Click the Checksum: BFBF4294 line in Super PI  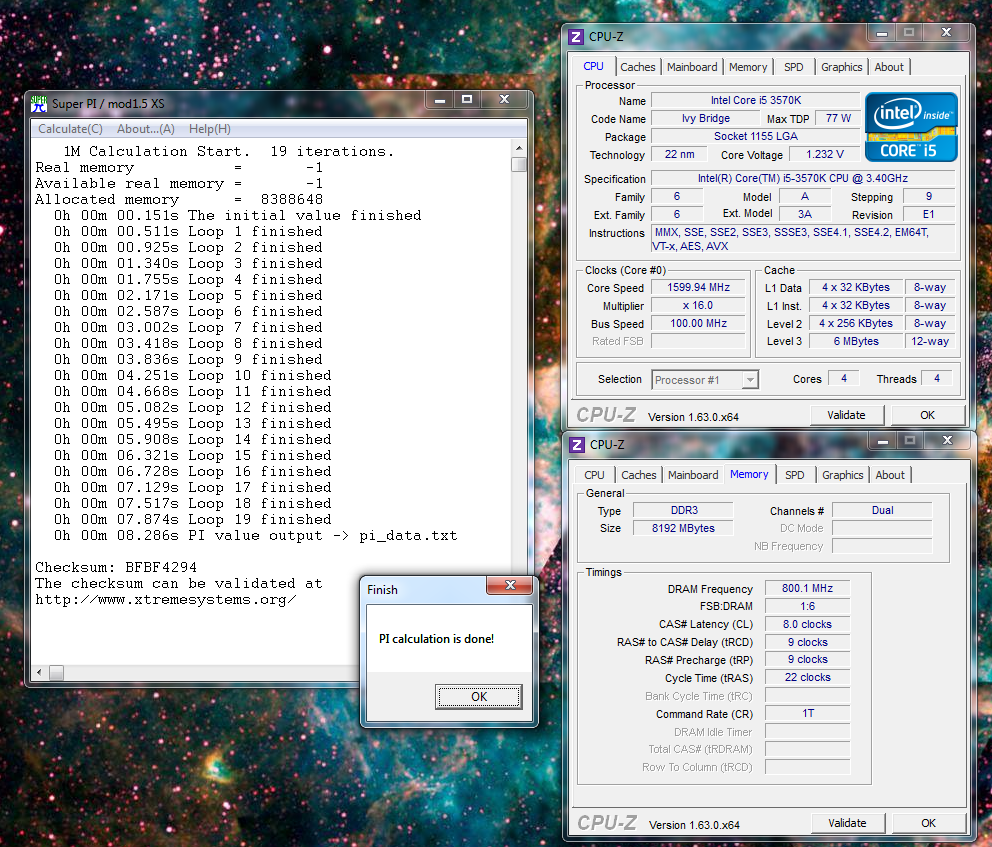(116, 567)
